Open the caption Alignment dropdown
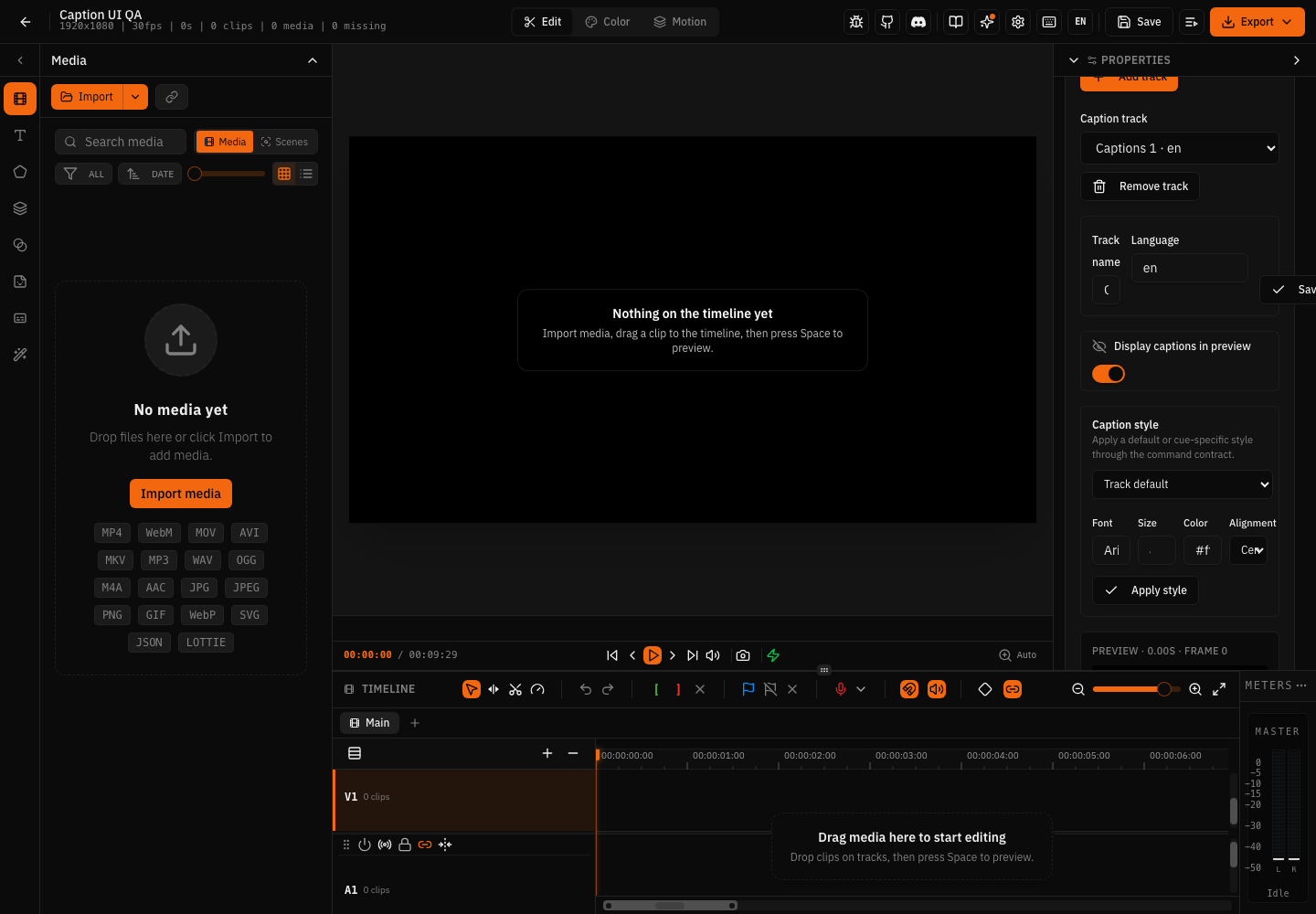Image resolution: width=1316 pixels, height=914 pixels. 1248,550
